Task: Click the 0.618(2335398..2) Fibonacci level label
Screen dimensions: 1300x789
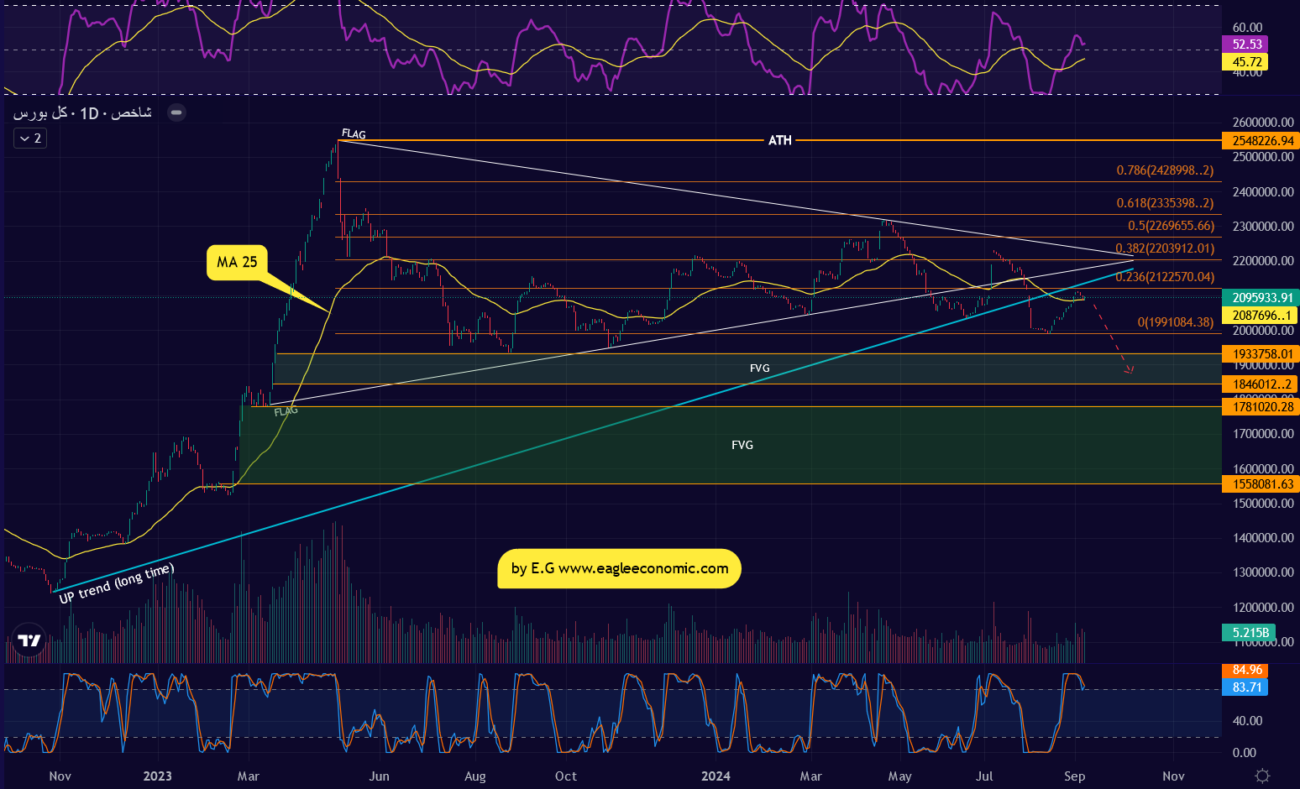Action: [1165, 204]
